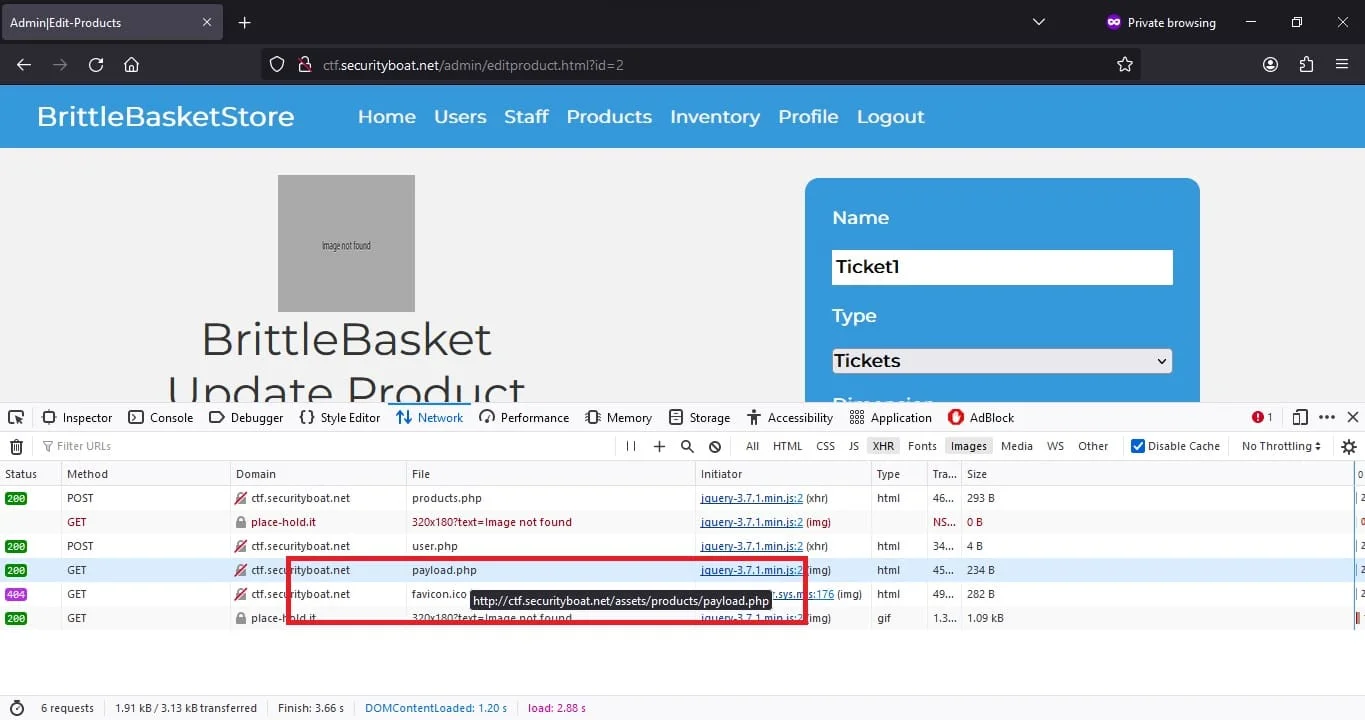Screen dimensions: 1365x720
Task: Uncheck the Disable Cache checkbox
Action: tap(1137, 446)
